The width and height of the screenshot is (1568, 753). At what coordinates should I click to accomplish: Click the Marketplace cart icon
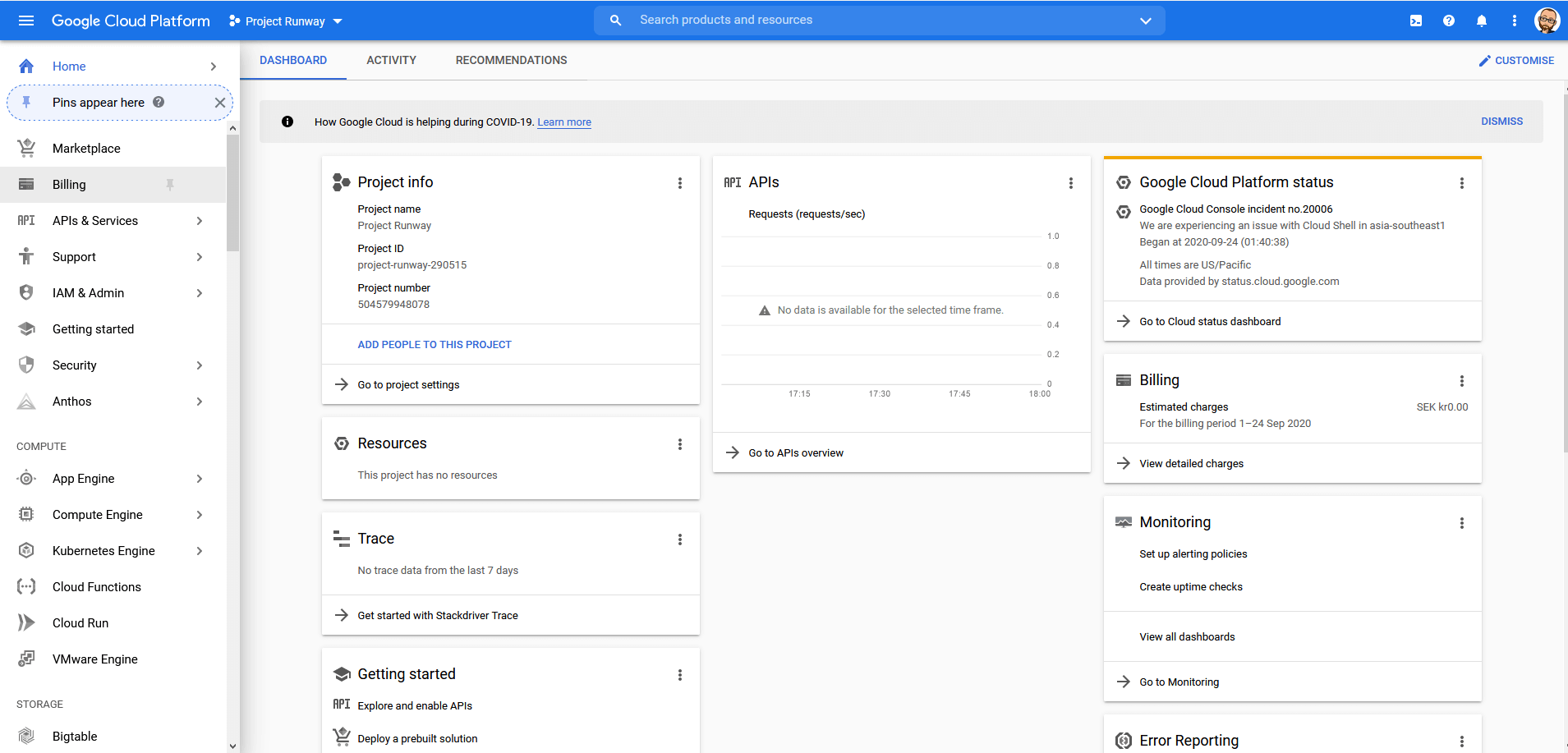(26, 149)
